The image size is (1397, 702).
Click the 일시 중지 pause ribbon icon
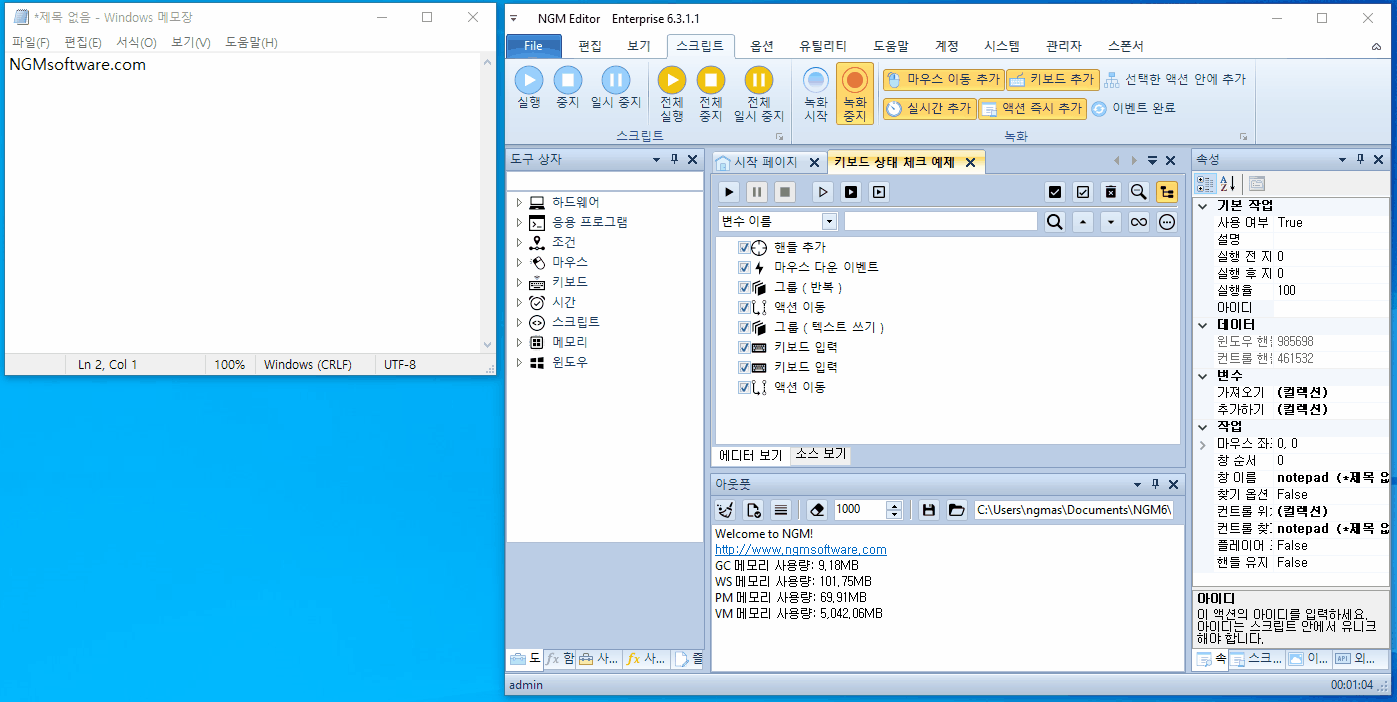coord(615,80)
